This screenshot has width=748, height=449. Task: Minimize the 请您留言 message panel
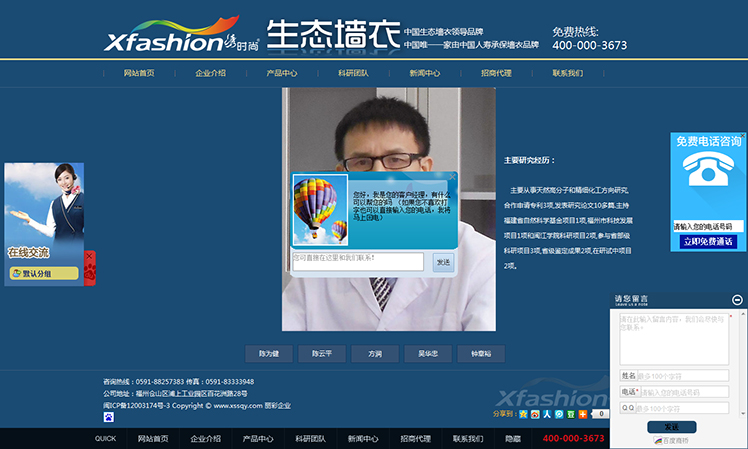click(x=737, y=300)
